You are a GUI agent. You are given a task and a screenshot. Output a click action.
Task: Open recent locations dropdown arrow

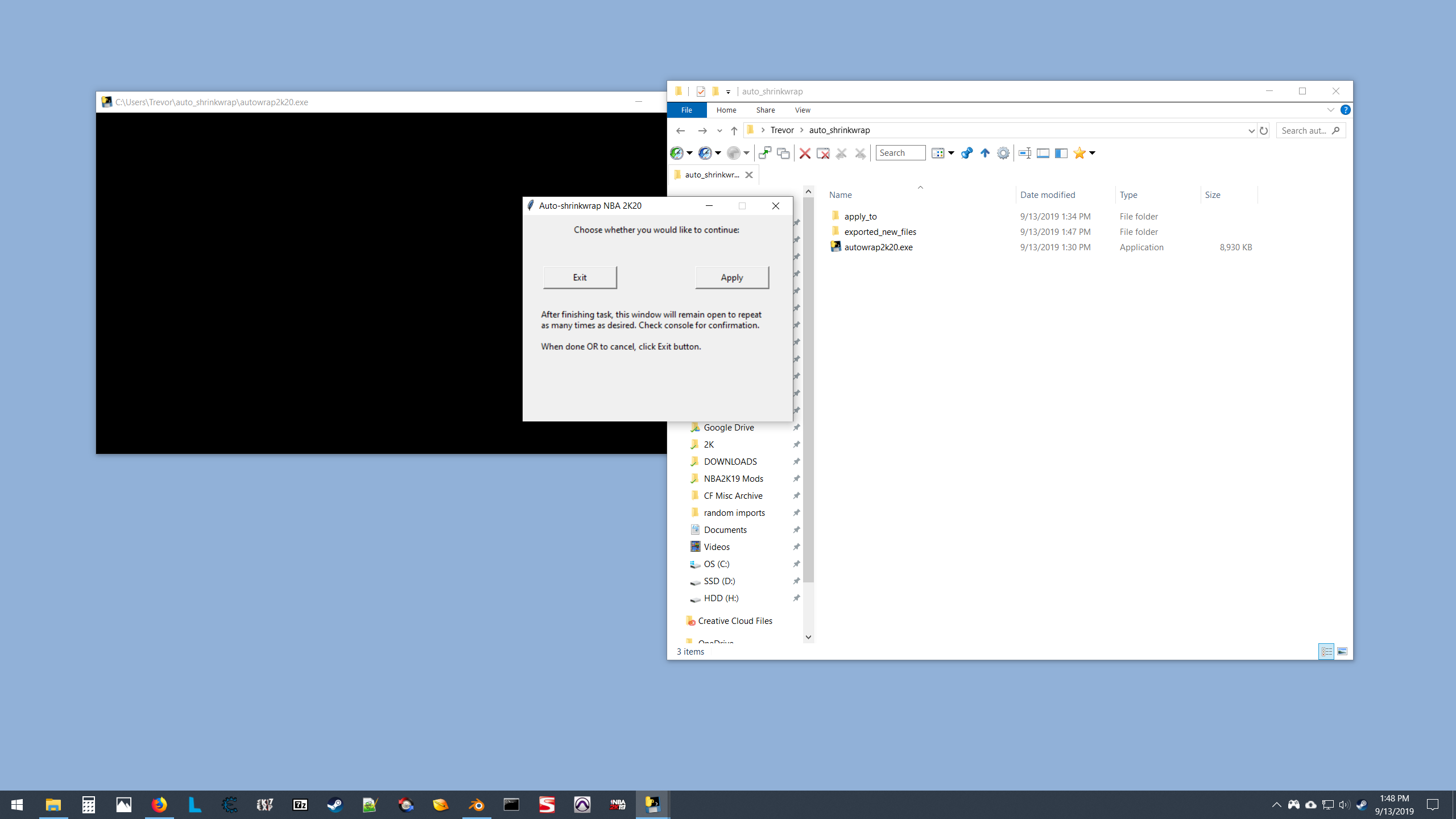[719, 130]
